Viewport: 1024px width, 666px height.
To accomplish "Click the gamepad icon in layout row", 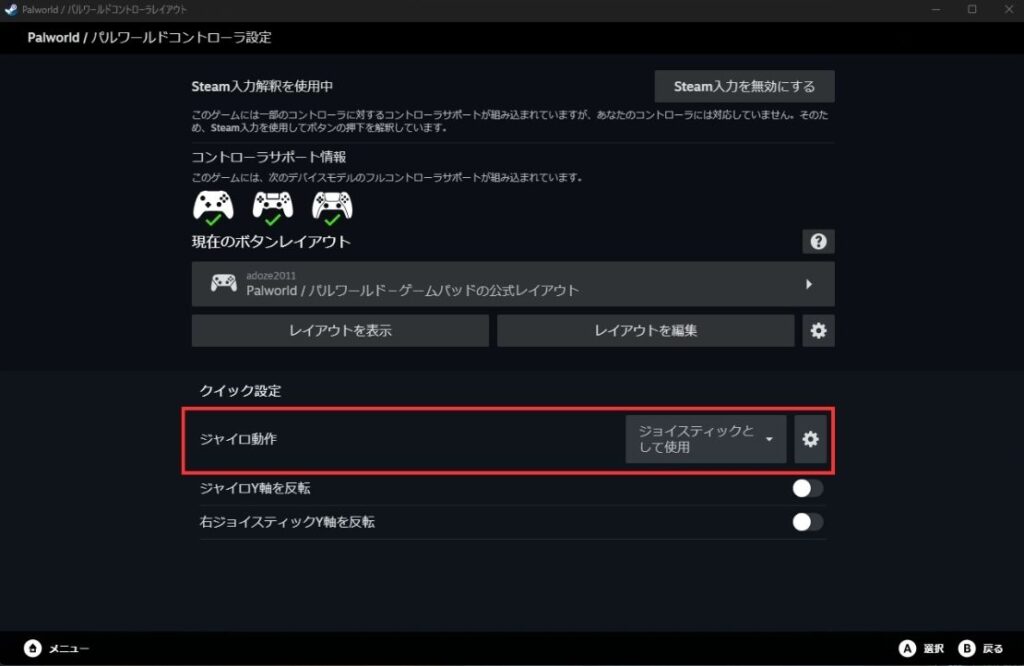I will 223,283.
